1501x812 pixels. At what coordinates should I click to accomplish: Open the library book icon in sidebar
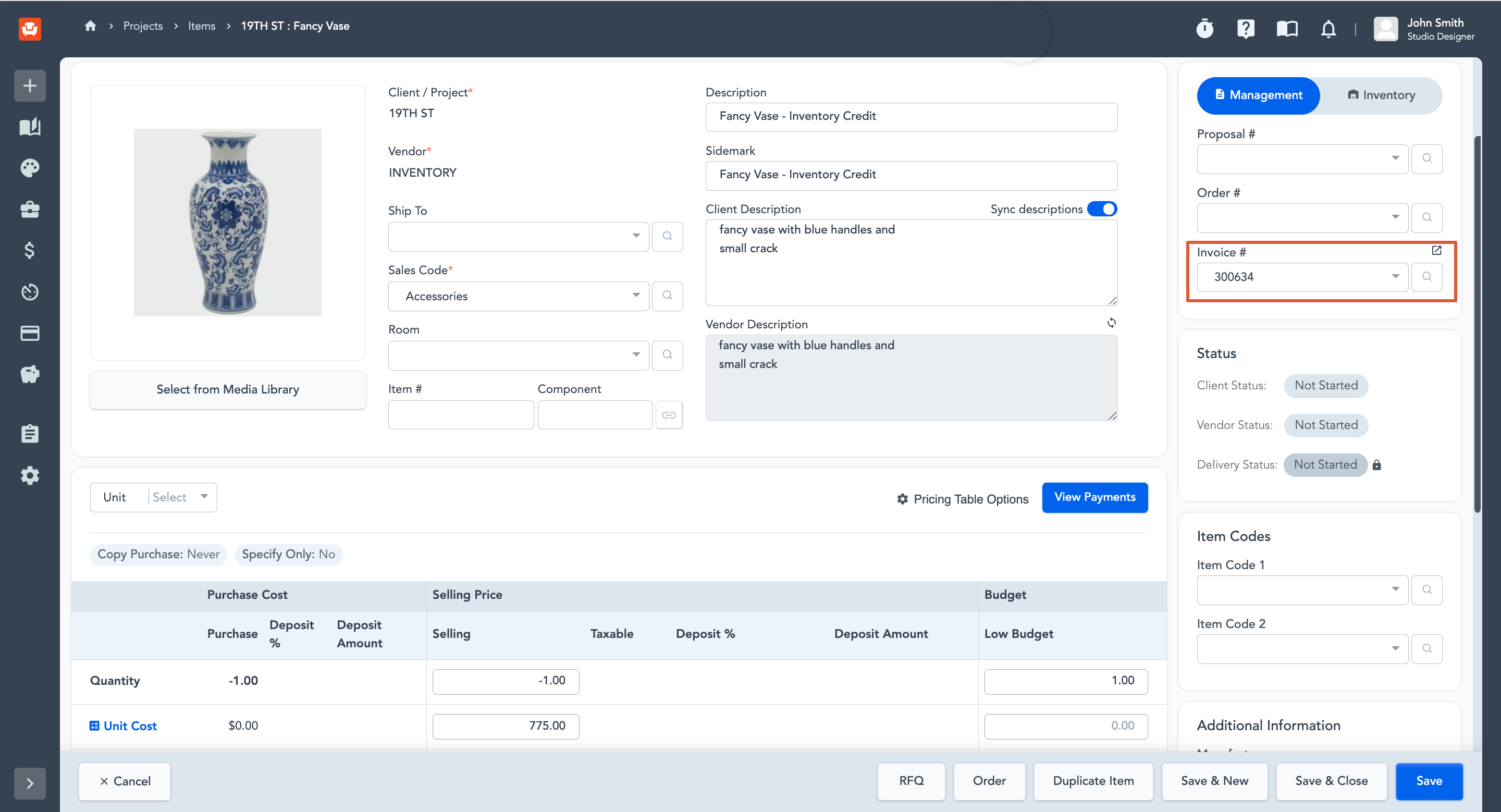click(x=30, y=127)
